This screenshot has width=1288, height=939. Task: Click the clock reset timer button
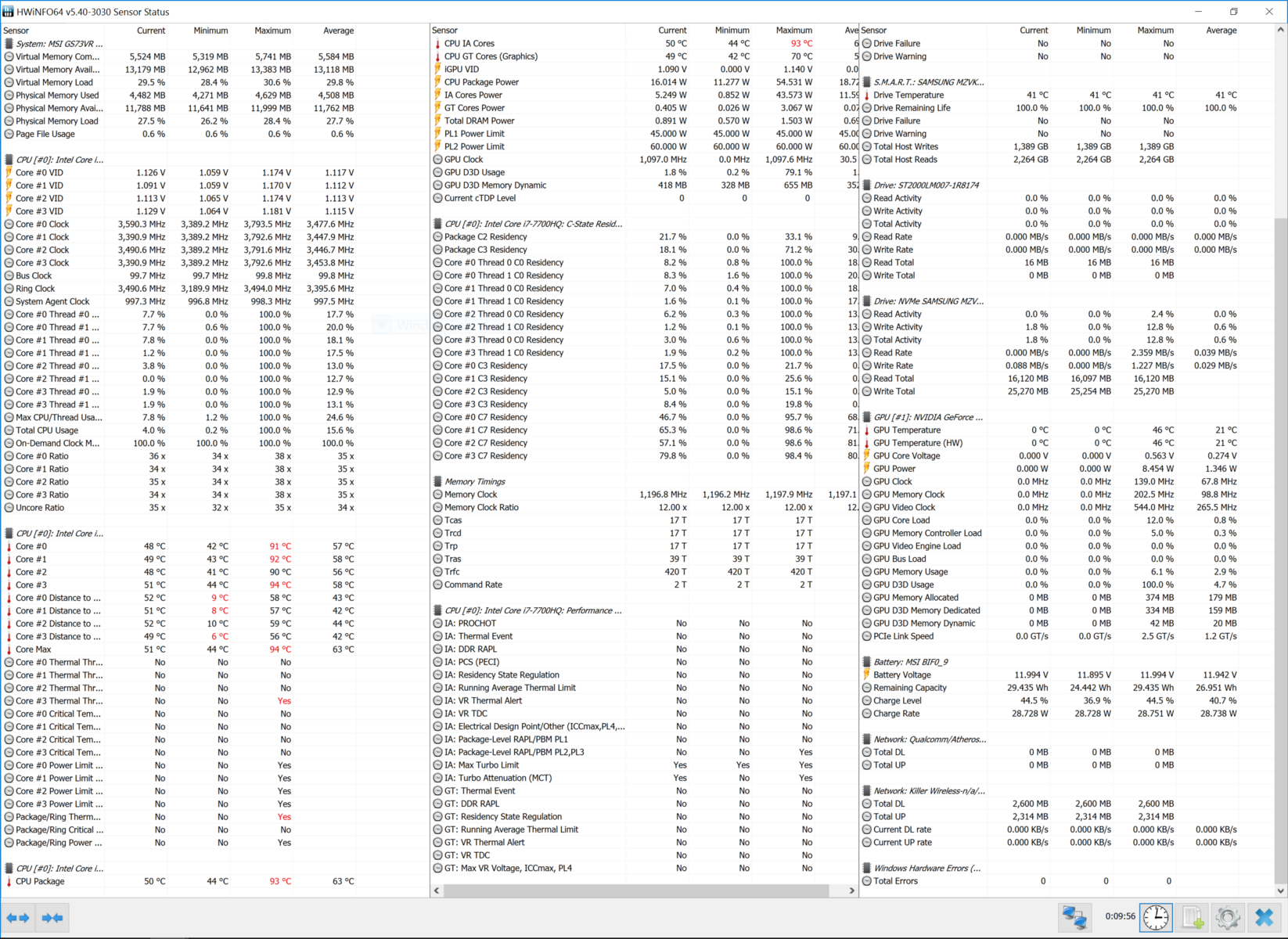1156,917
